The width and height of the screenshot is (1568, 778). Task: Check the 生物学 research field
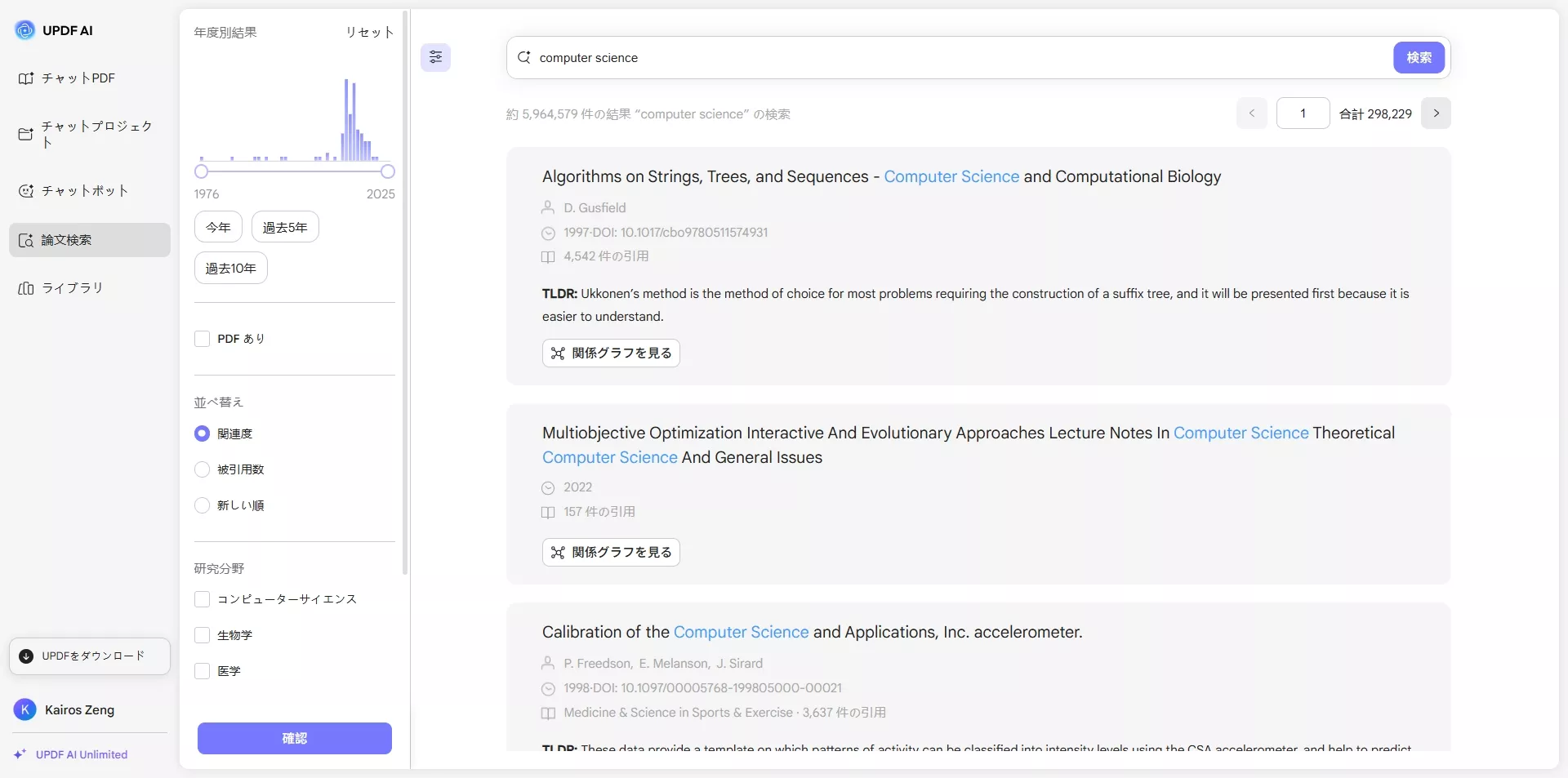click(203, 635)
